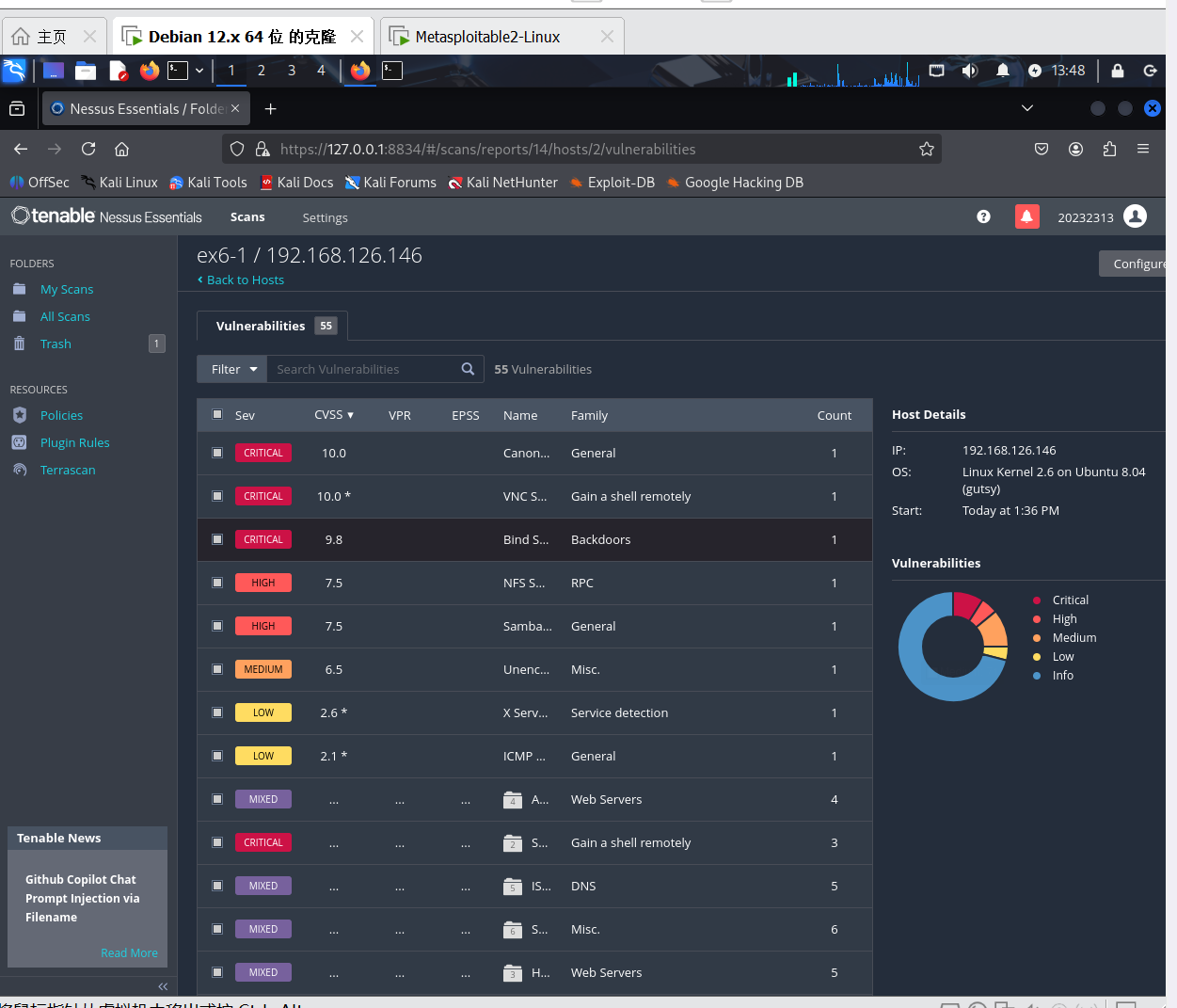Check the NFS S... RPC row checkbox

tap(217, 583)
